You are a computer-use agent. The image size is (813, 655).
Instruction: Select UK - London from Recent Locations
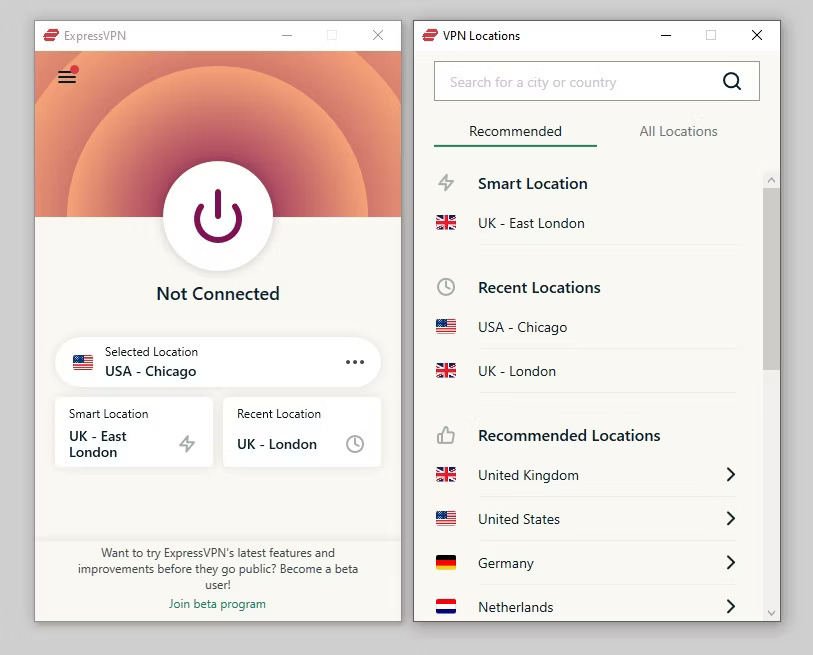[517, 371]
